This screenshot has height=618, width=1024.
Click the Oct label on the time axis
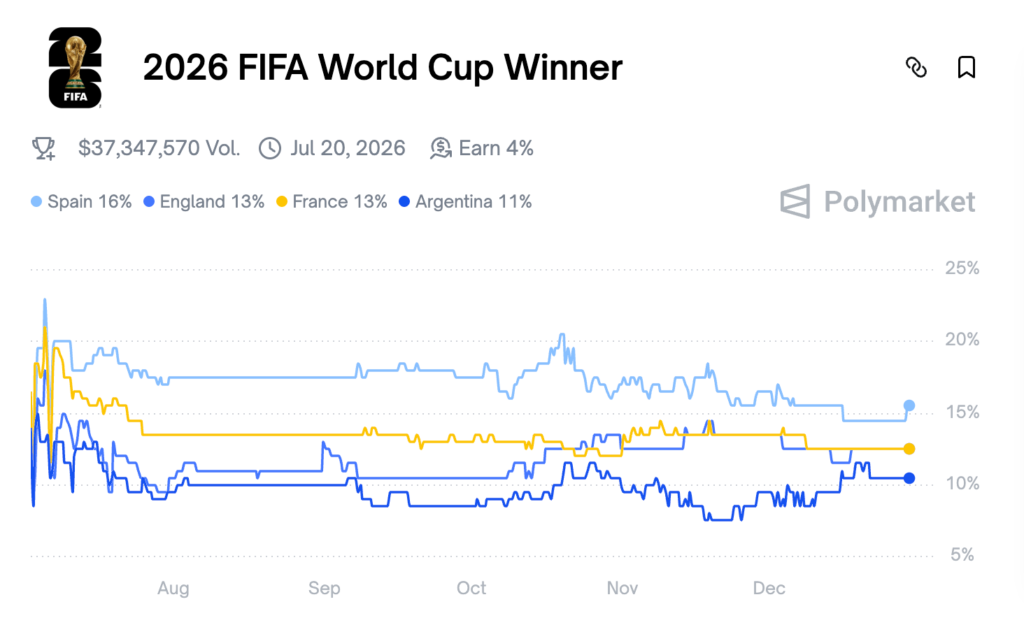click(472, 588)
